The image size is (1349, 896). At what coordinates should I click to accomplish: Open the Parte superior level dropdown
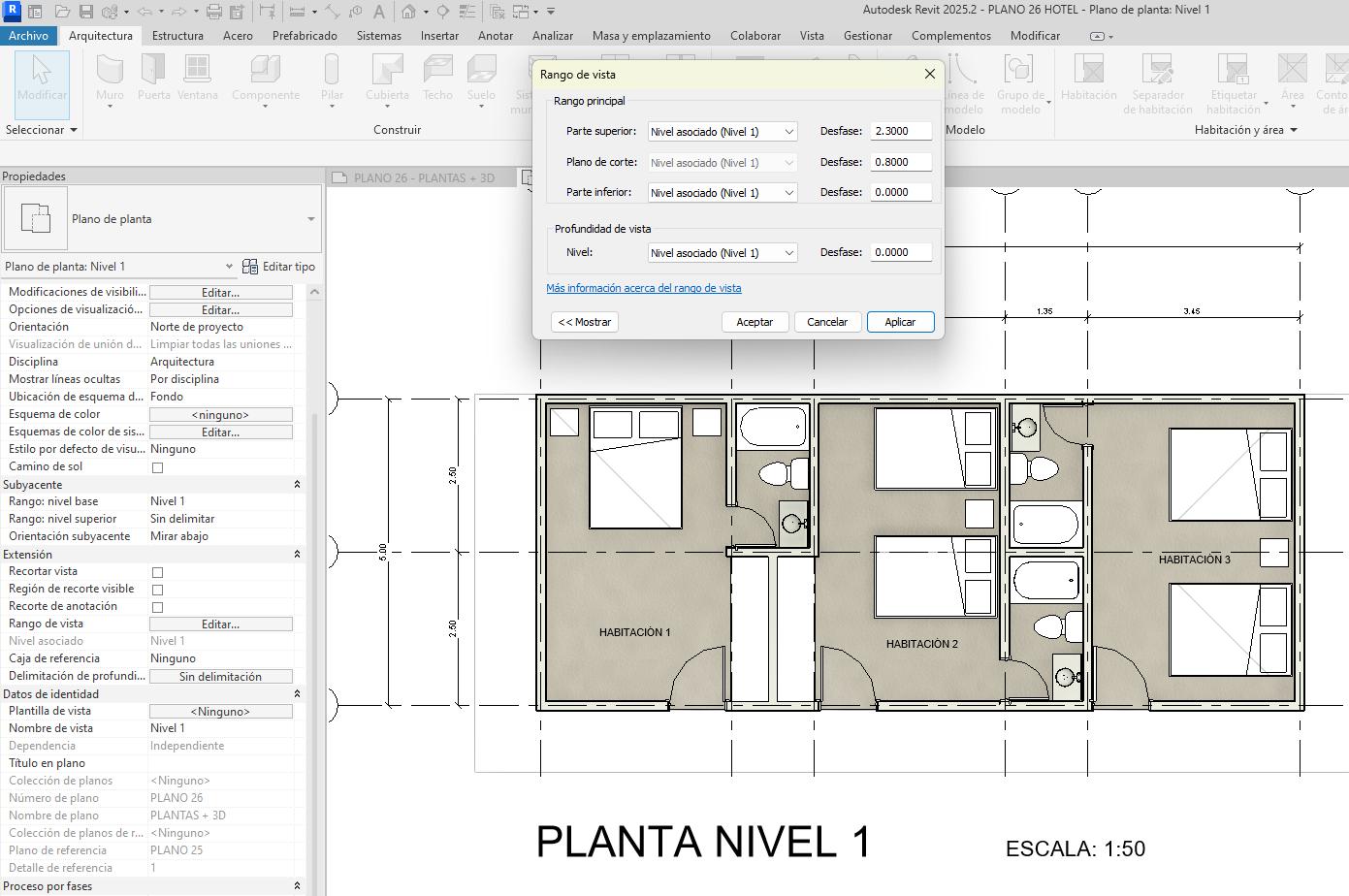click(723, 132)
